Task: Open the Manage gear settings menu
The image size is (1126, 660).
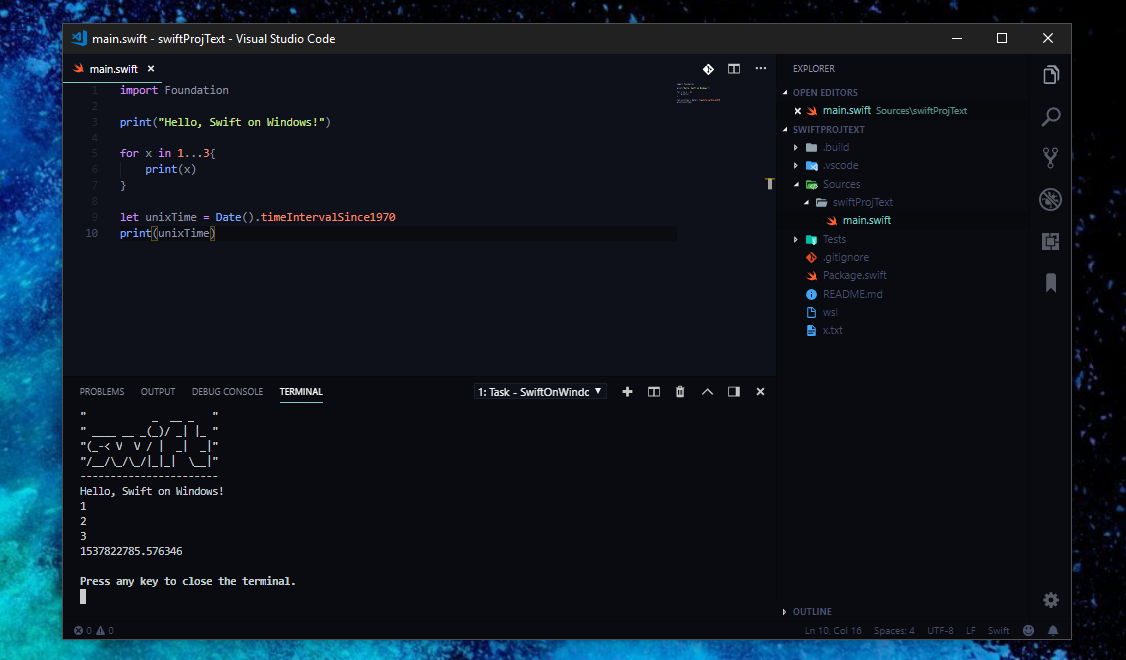Action: click(1051, 600)
